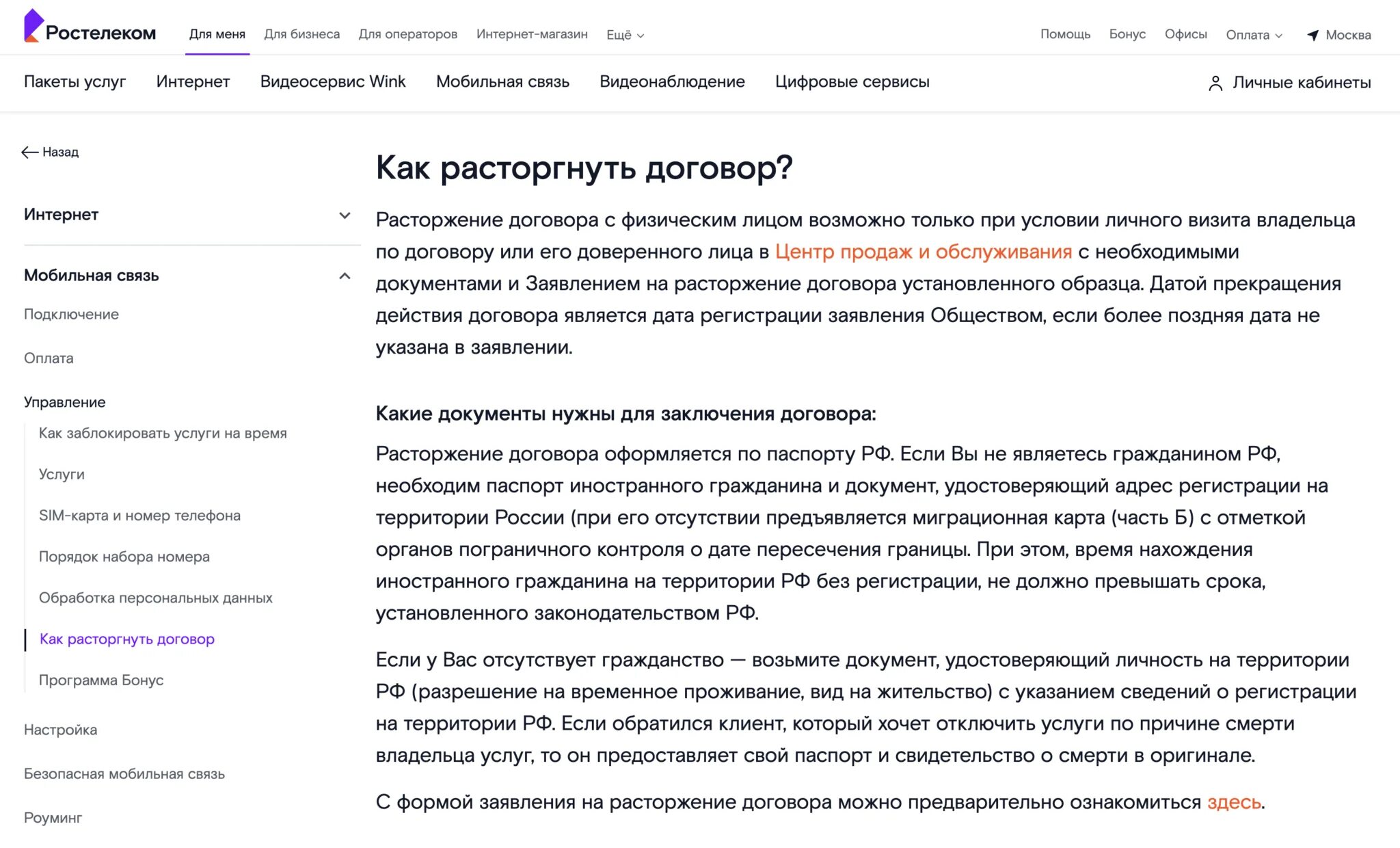Viewport: 1400px width, 848px height.
Task: Open the Для операторов tab
Action: click(407, 34)
